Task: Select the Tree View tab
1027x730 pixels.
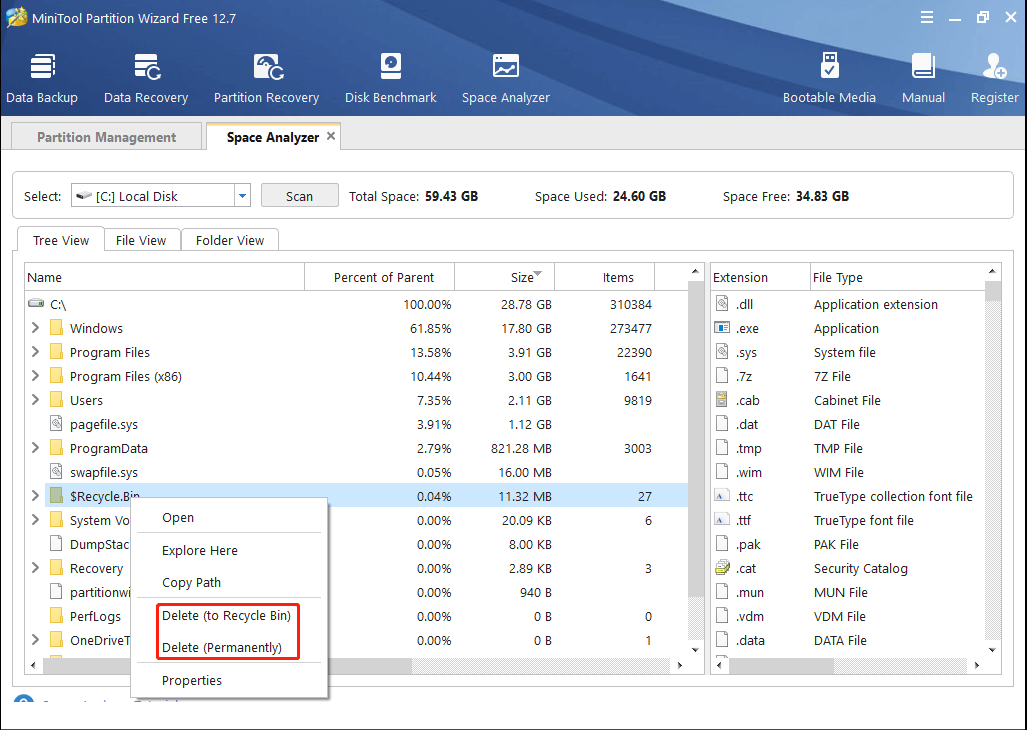Action: coord(61,240)
